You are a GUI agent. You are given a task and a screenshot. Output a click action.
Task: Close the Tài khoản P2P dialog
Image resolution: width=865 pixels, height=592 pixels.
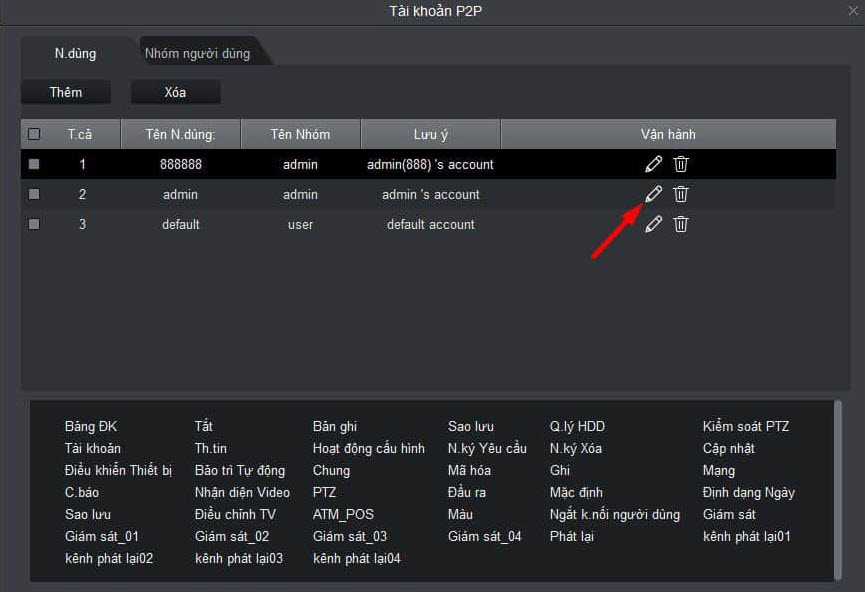click(853, 11)
